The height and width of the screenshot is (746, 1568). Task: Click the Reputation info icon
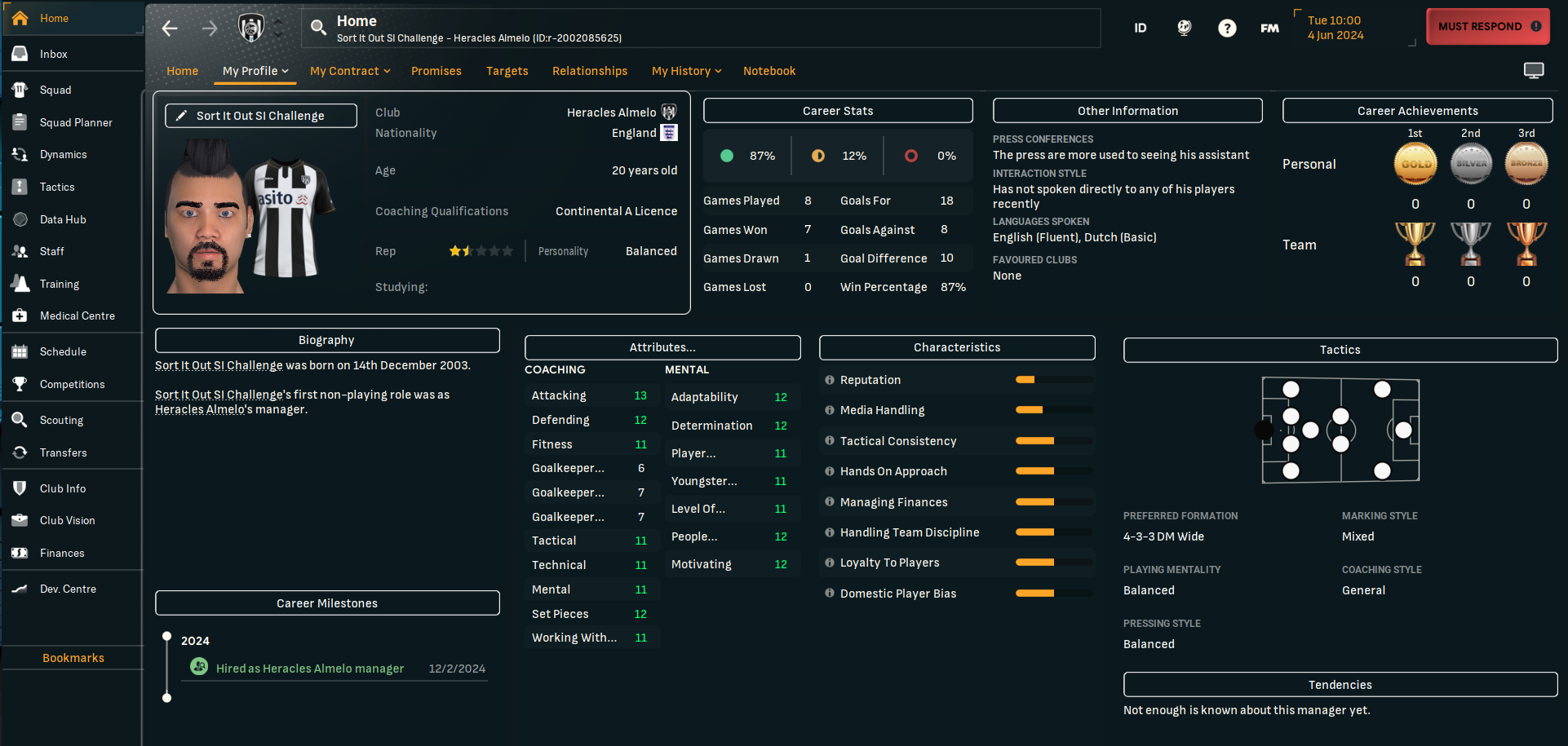[x=829, y=380]
